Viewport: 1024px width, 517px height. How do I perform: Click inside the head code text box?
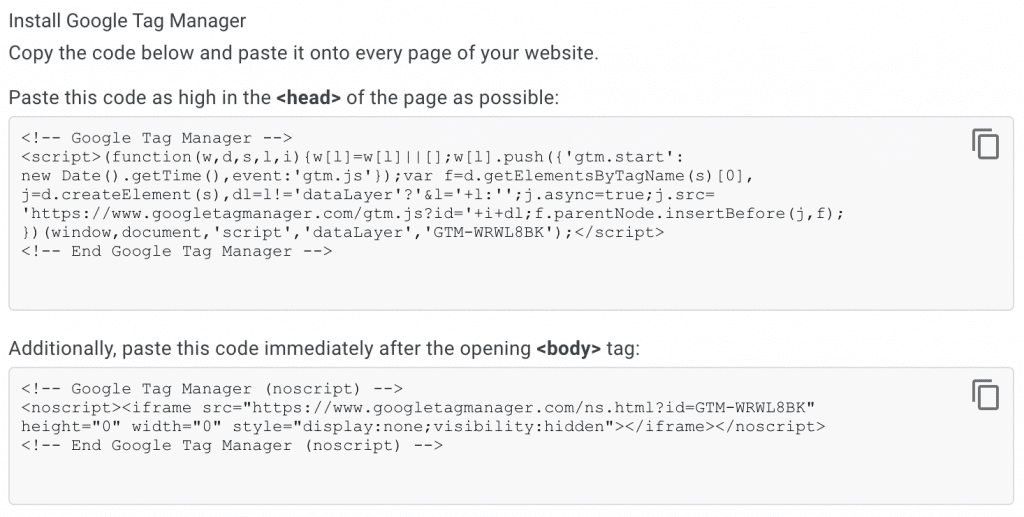click(x=511, y=213)
